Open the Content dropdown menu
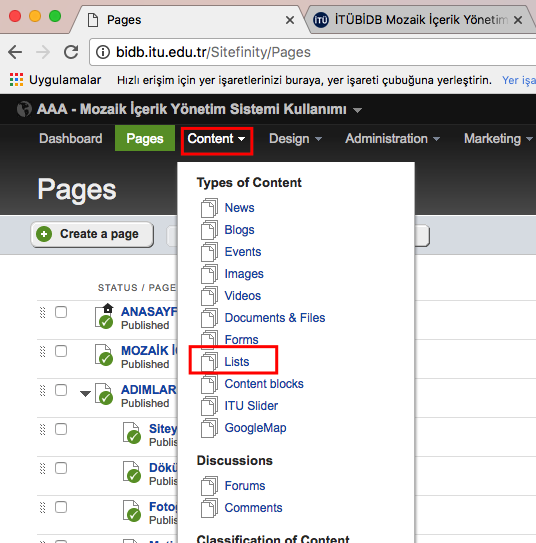Viewport: 536px width, 543px height. (217, 139)
